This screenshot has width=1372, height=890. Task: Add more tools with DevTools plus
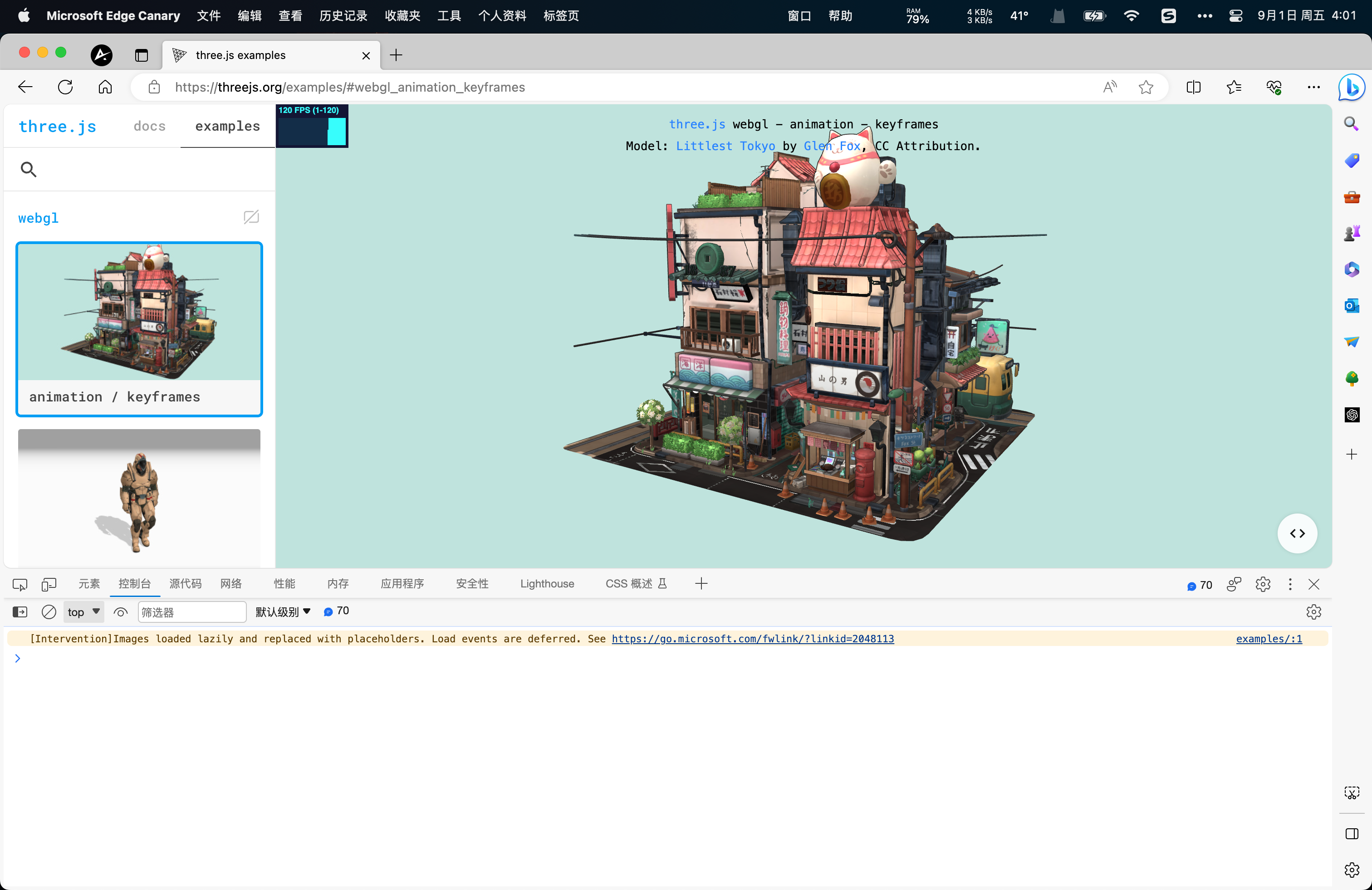coord(701,584)
